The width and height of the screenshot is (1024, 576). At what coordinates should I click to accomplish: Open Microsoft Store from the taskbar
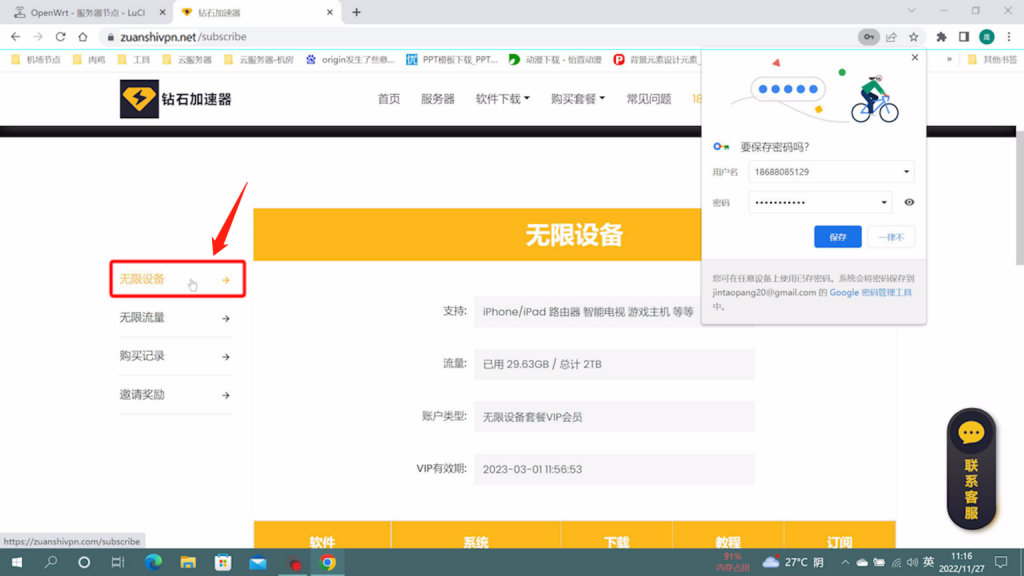point(223,562)
